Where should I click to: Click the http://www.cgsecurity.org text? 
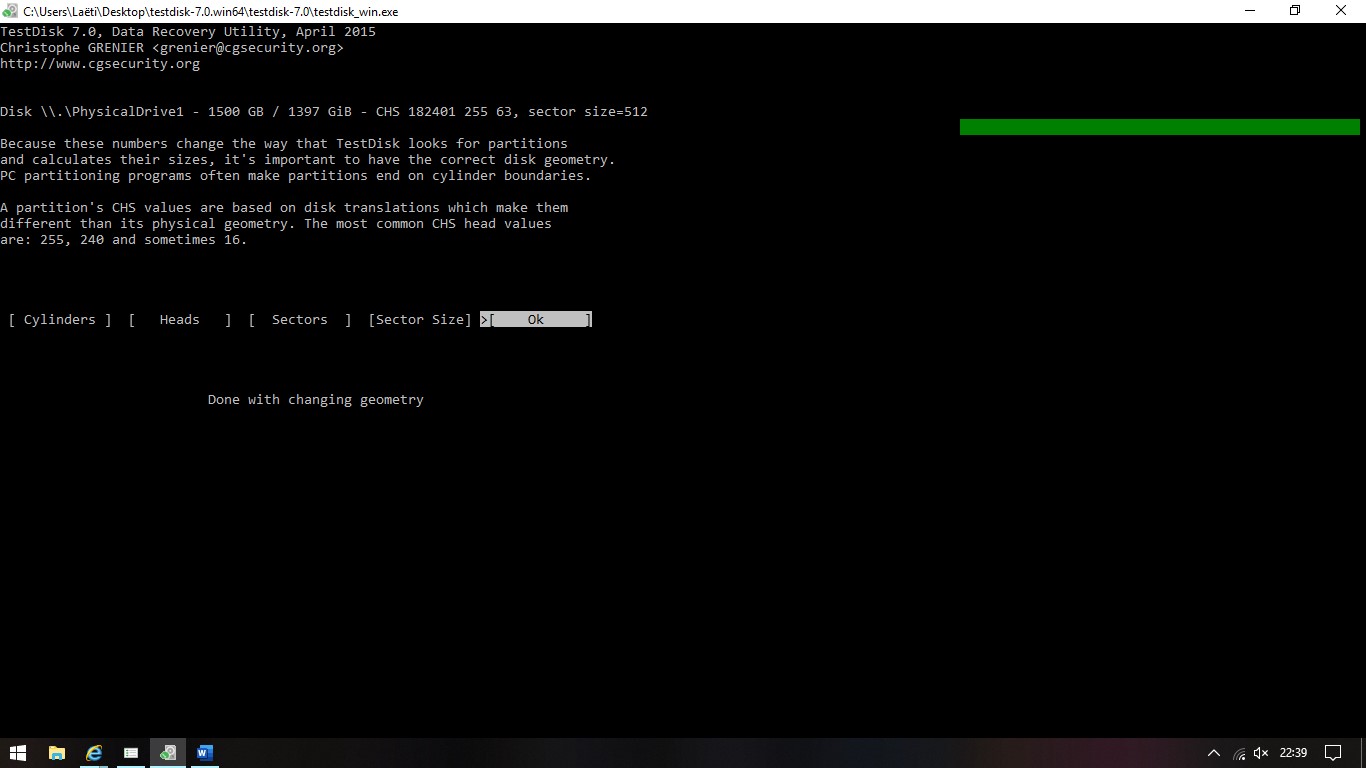[100, 64]
